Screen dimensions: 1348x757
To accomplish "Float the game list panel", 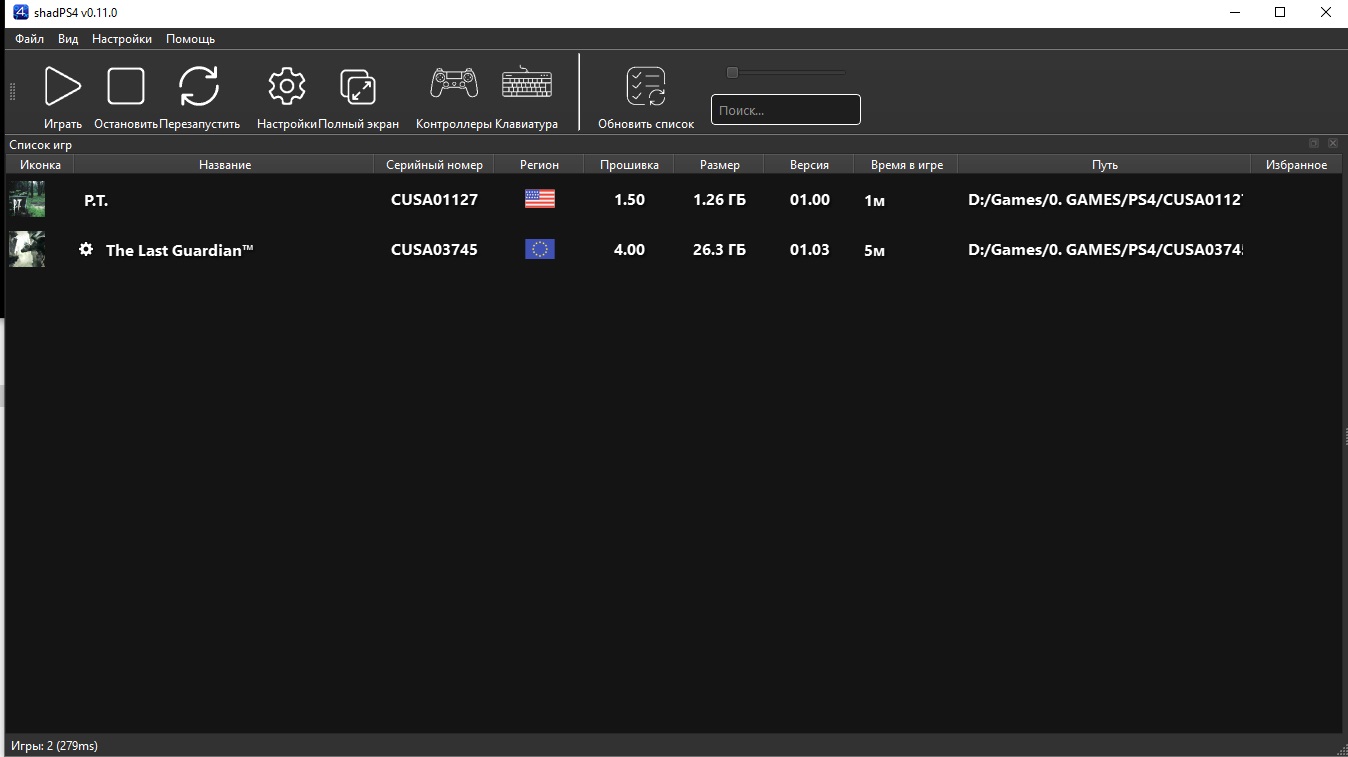I will pos(1314,144).
